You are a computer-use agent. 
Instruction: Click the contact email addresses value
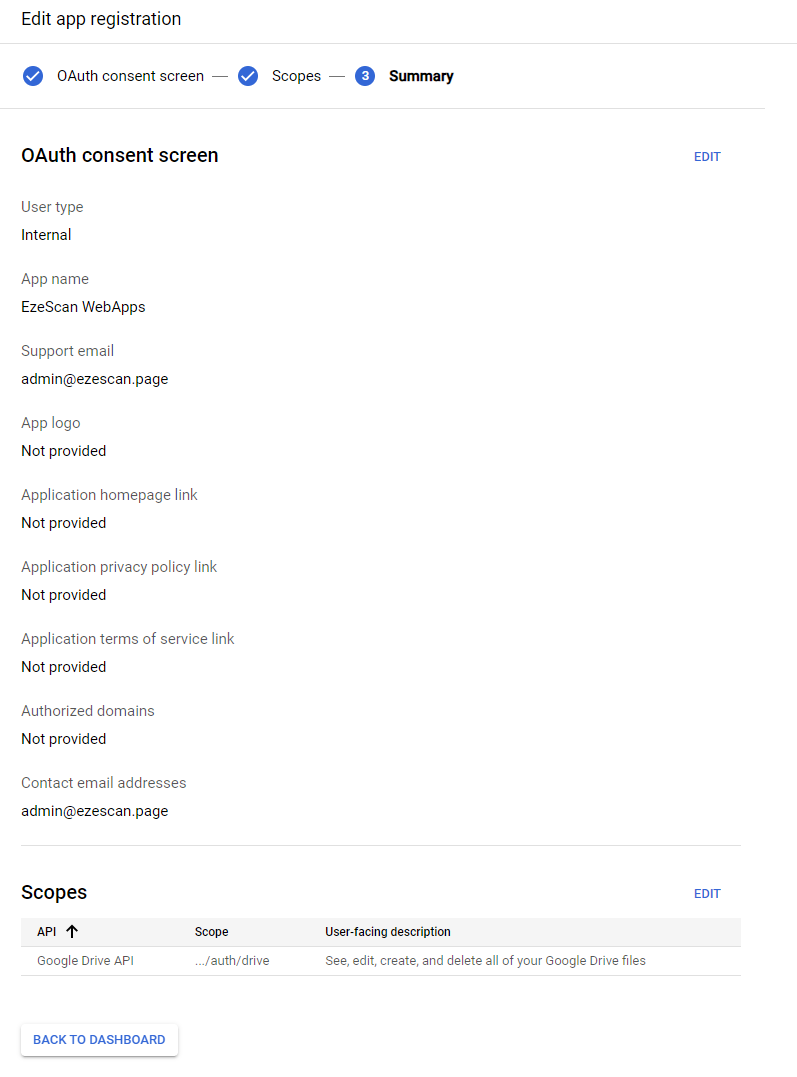pyautogui.click(x=95, y=811)
